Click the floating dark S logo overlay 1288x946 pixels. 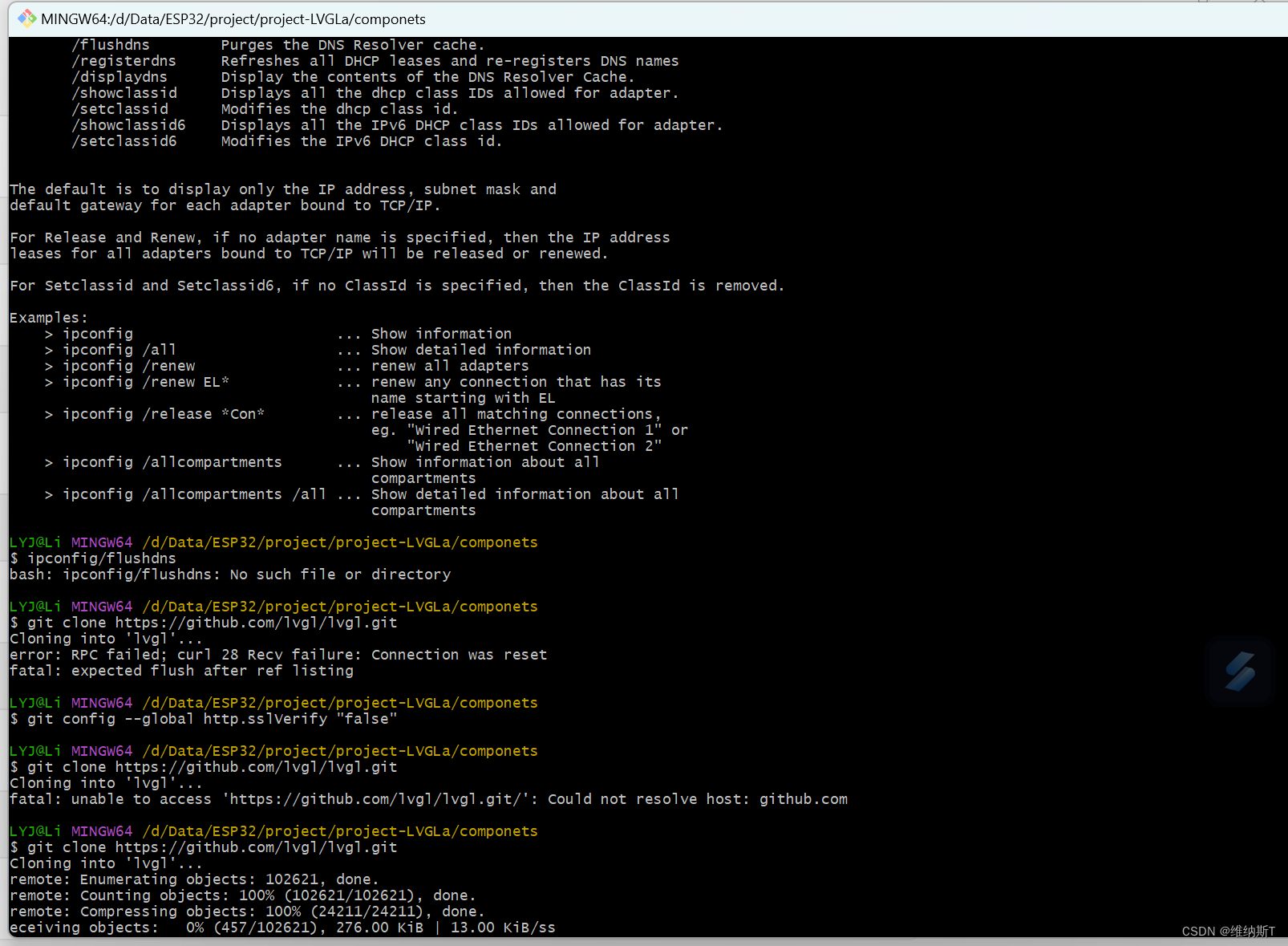1240,671
